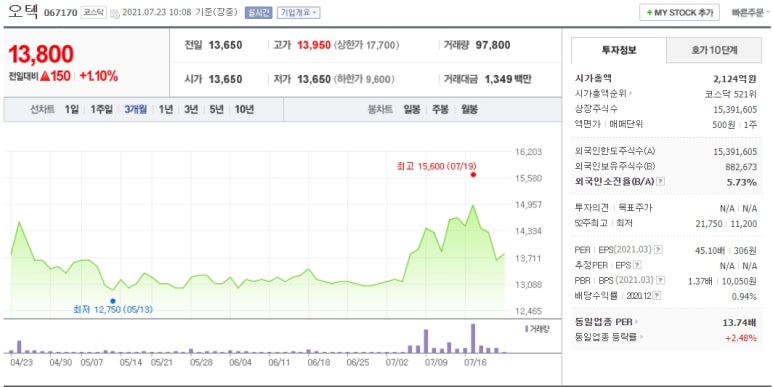
Task: Click the blue 최저 12,750 marker dot
Action: [x=113, y=301]
